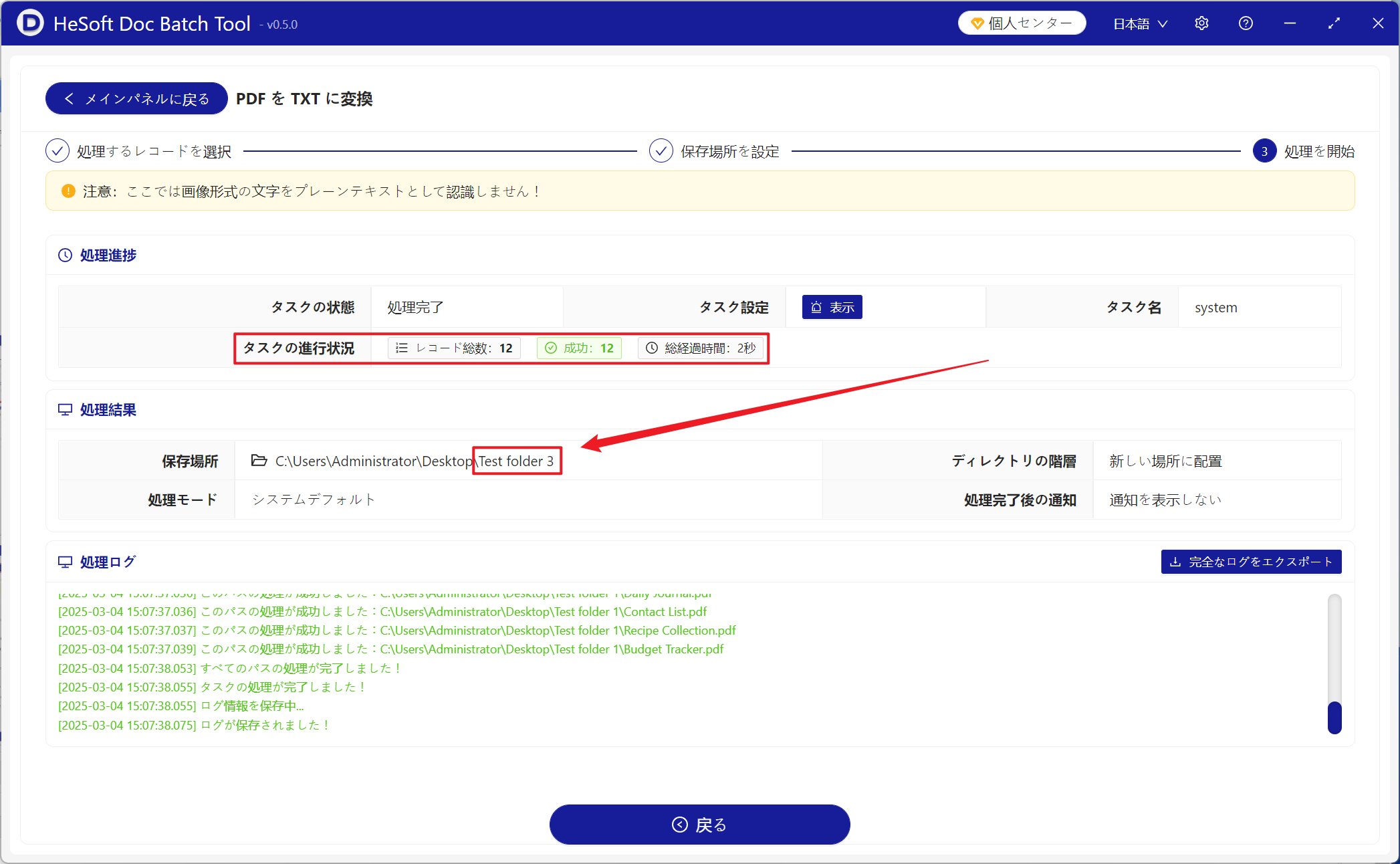This screenshot has width=1400, height=864.
Task: Return to main panel with メインパネルに戻る
Action: [136, 98]
